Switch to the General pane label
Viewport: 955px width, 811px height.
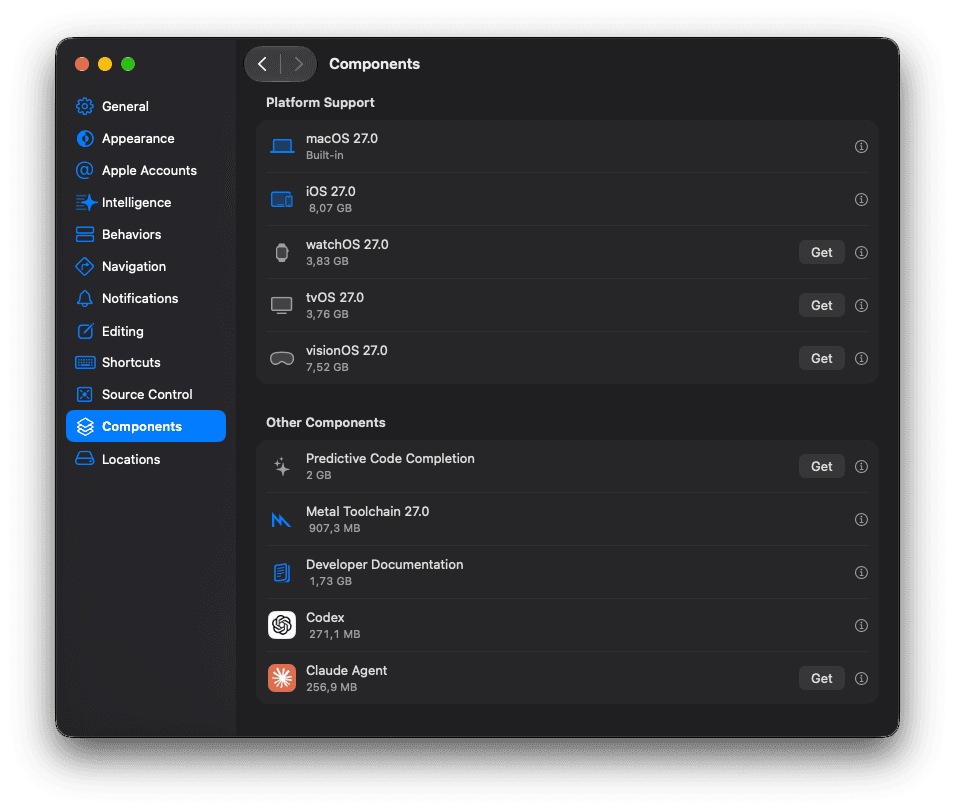click(x=125, y=107)
